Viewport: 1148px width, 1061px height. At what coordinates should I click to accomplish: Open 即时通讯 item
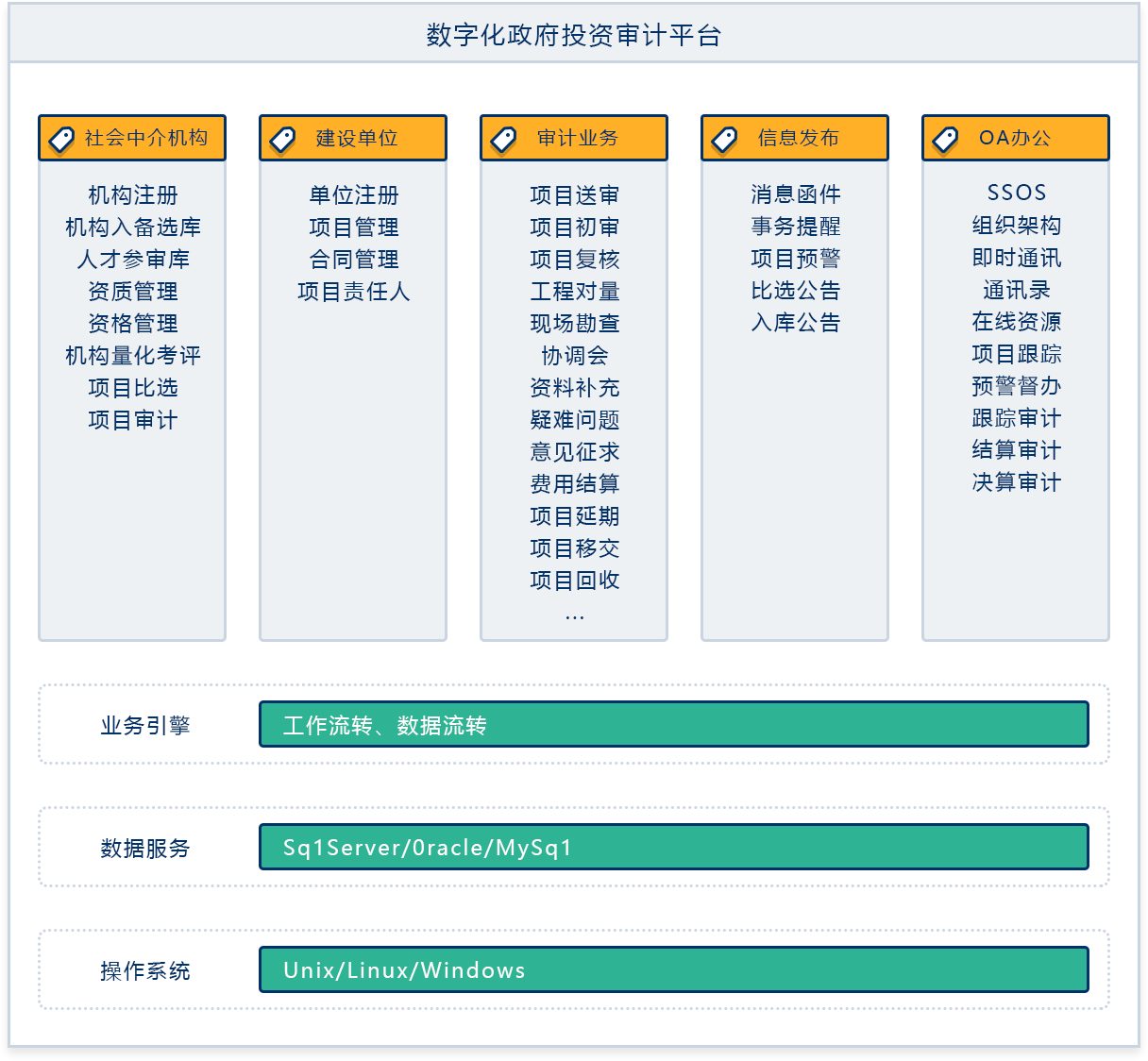point(1017,258)
